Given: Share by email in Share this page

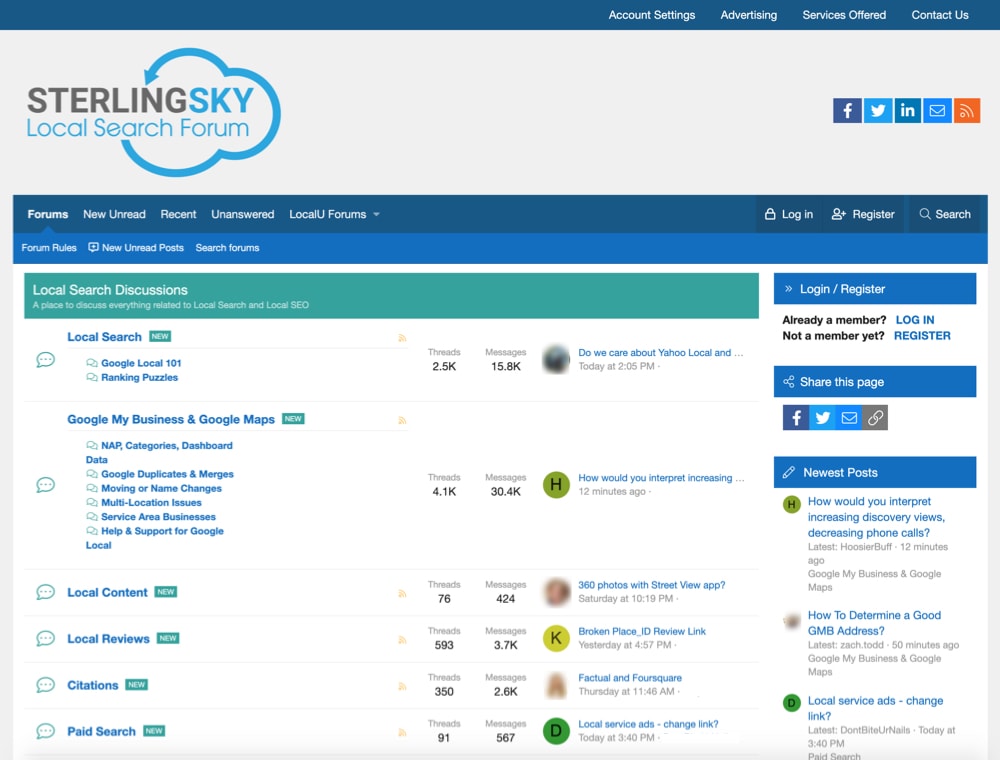Looking at the screenshot, I should [849, 418].
